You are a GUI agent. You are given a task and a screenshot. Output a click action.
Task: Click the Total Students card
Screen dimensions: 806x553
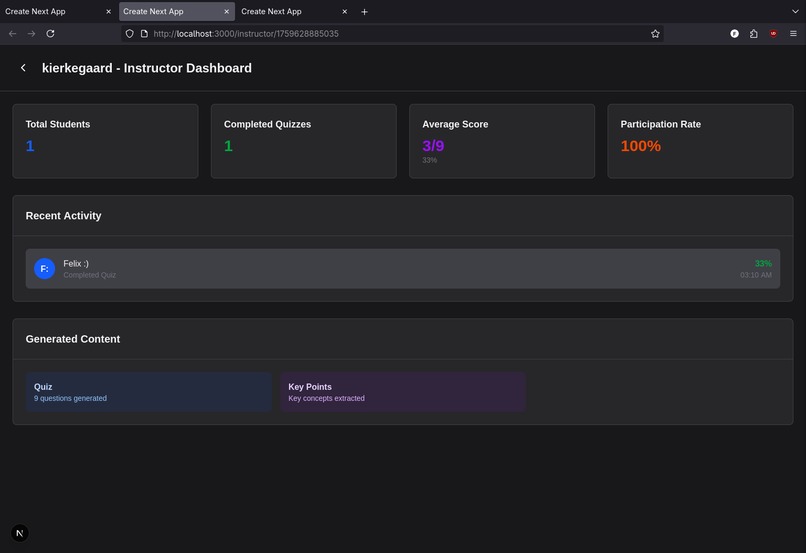105,141
